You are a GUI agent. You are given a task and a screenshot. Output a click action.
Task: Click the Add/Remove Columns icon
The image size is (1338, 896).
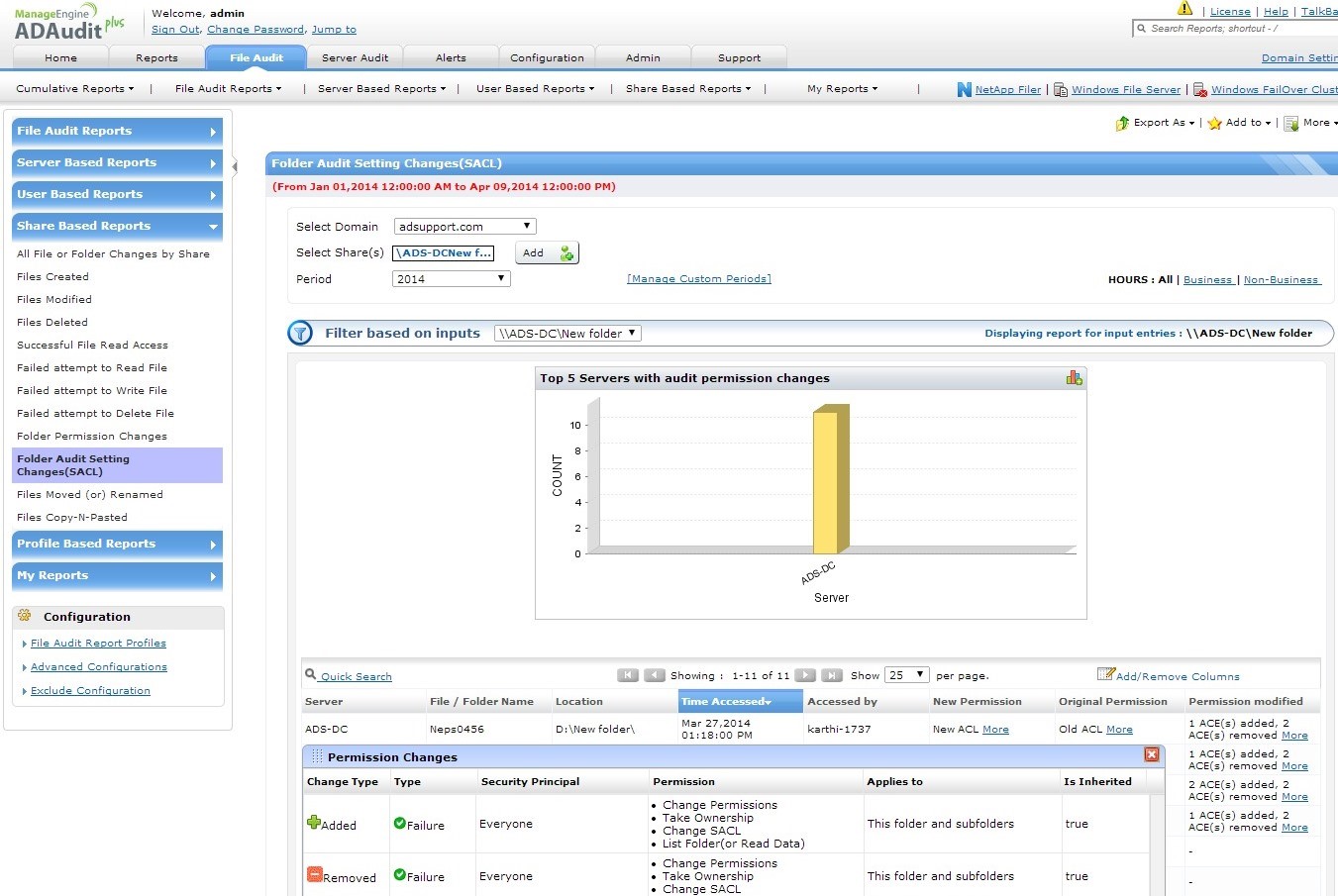point(1105,675)
